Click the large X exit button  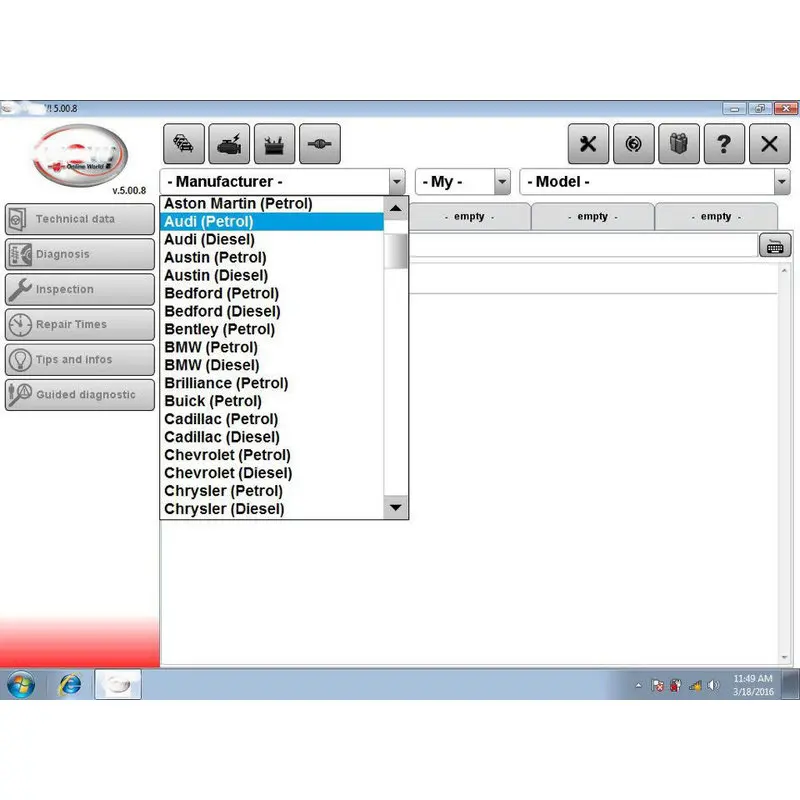tap(769, 144)
